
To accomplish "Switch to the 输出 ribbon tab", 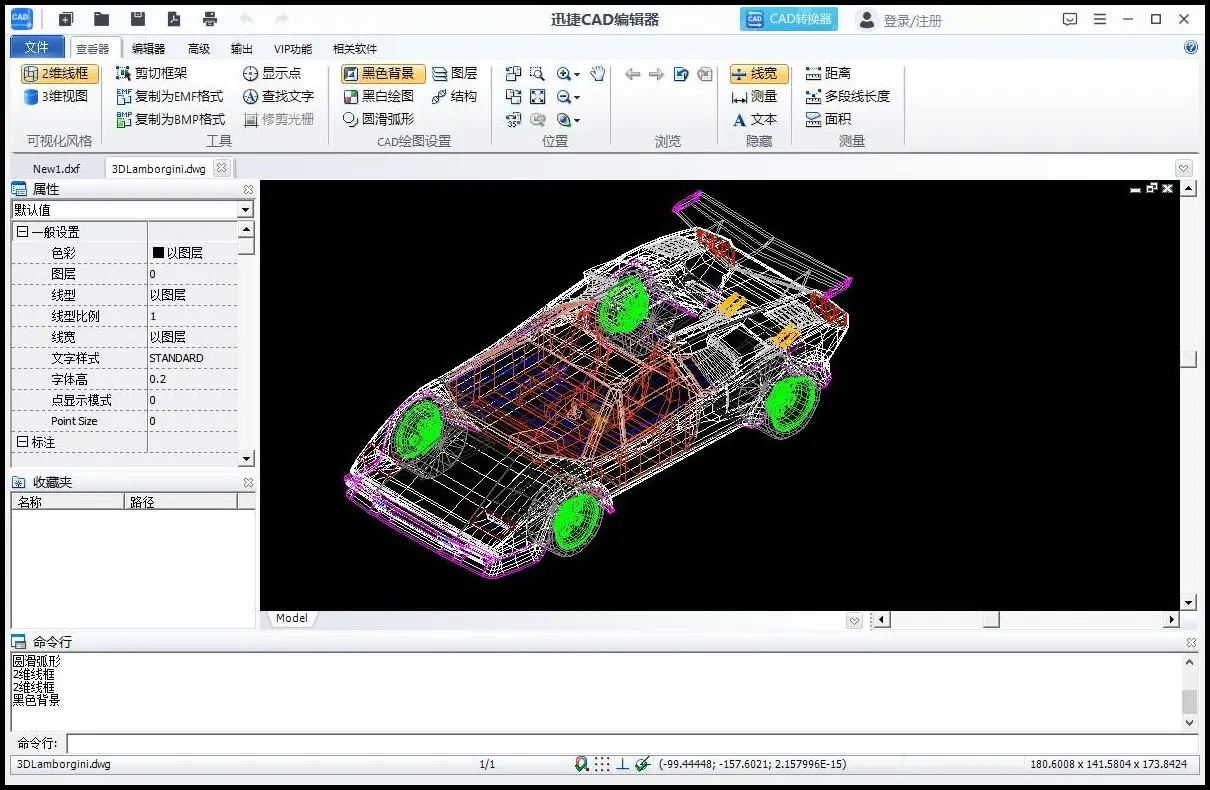I will click(241, 48).
